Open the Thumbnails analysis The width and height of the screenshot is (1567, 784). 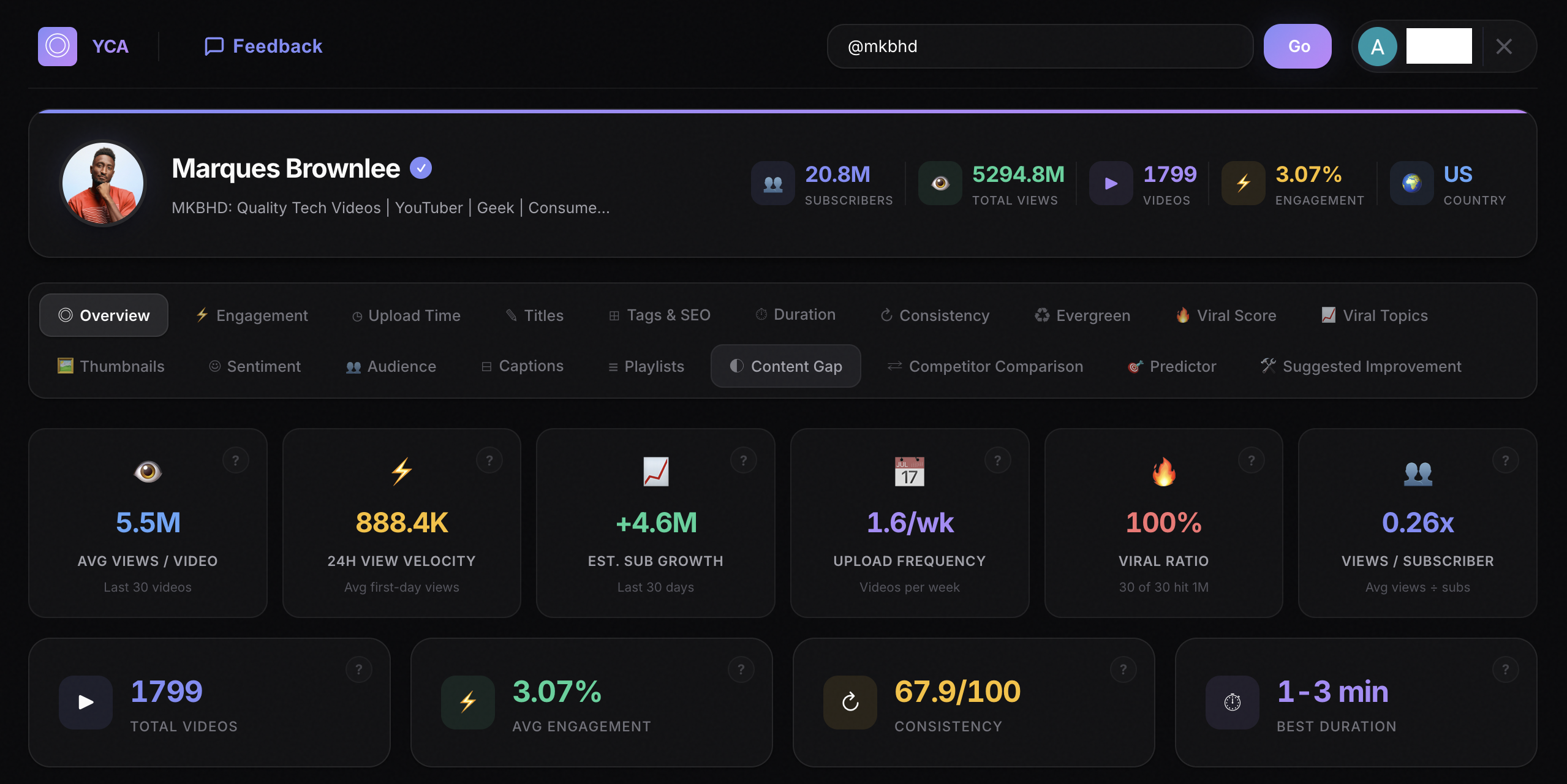coord(111,366)
